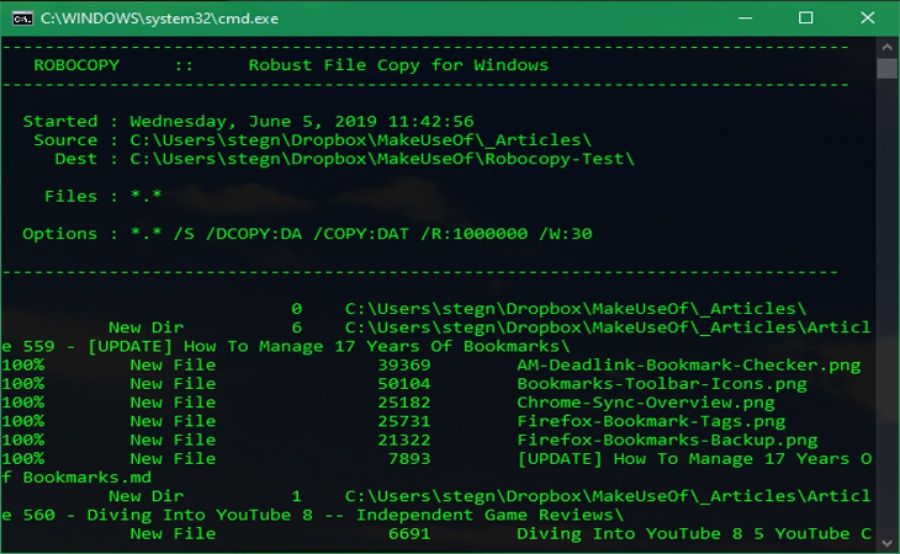Click the AM-Deadlink-Bookmark-Checker.png file name
This screenshot has width=900, height=554.
click(x=688, y=365)
